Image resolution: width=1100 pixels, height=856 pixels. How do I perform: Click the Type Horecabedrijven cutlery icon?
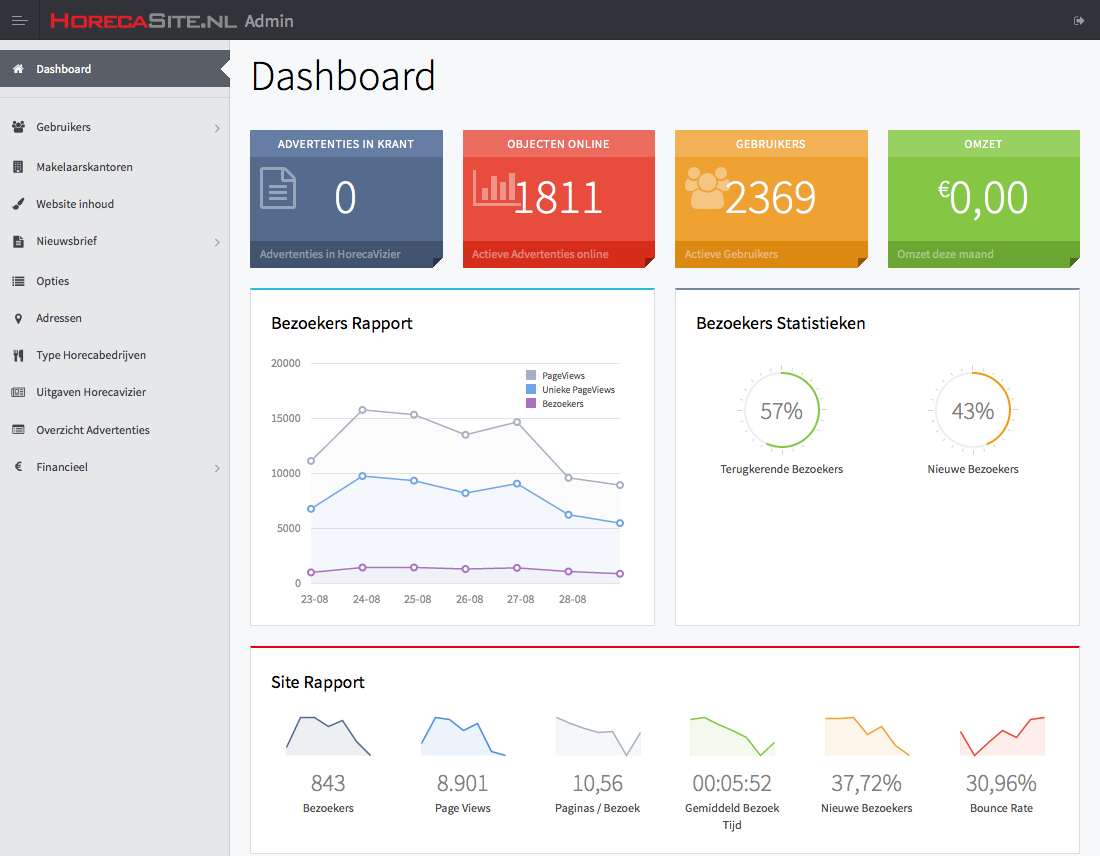(18, 355)
